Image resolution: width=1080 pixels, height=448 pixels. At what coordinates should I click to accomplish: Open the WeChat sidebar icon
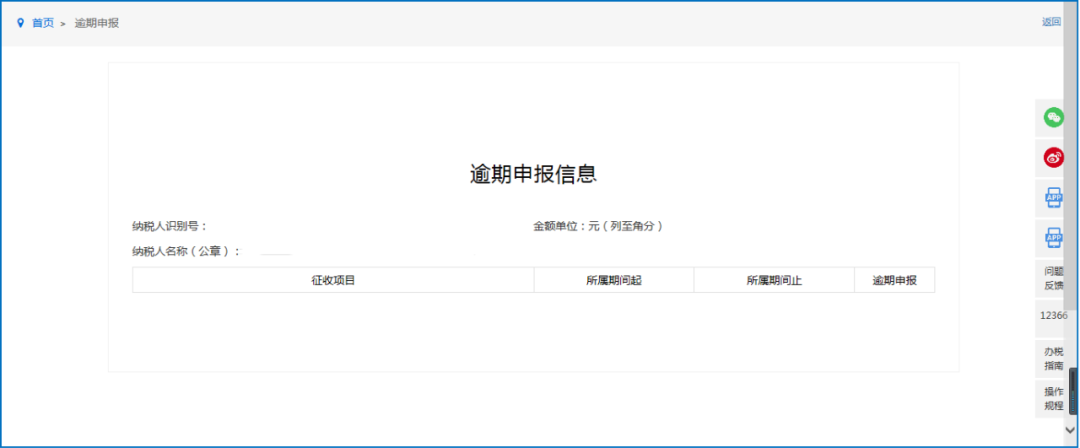coord(1053,117)
